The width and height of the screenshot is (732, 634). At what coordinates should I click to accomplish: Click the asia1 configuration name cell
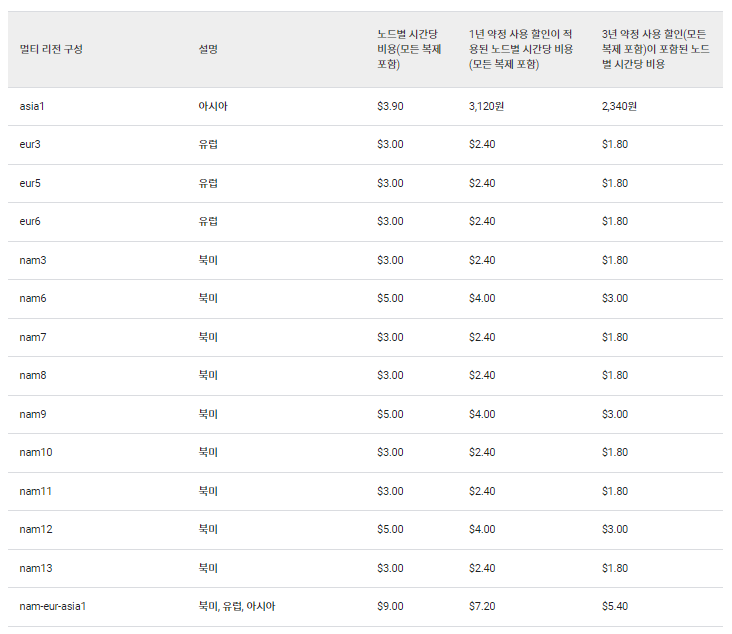pyautogui.click(x=31, y=106)
